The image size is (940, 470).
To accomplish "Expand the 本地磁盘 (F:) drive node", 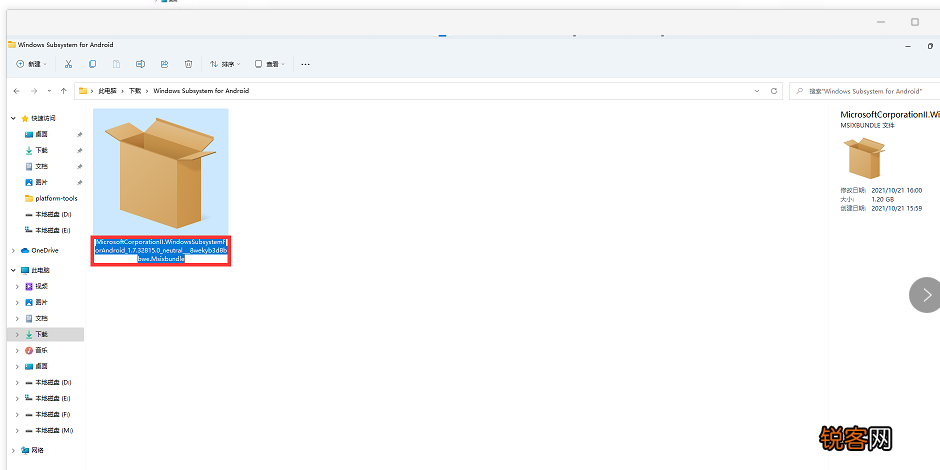I will tap(17, 414).
